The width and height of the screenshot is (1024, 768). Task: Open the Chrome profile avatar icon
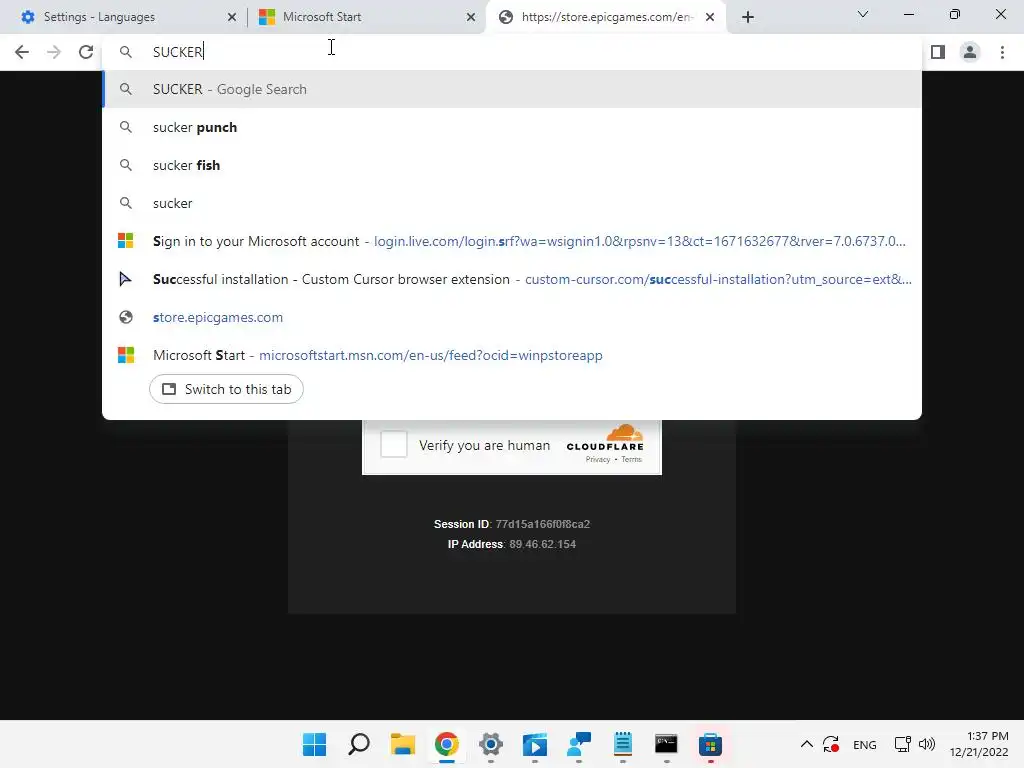[970, 52]
